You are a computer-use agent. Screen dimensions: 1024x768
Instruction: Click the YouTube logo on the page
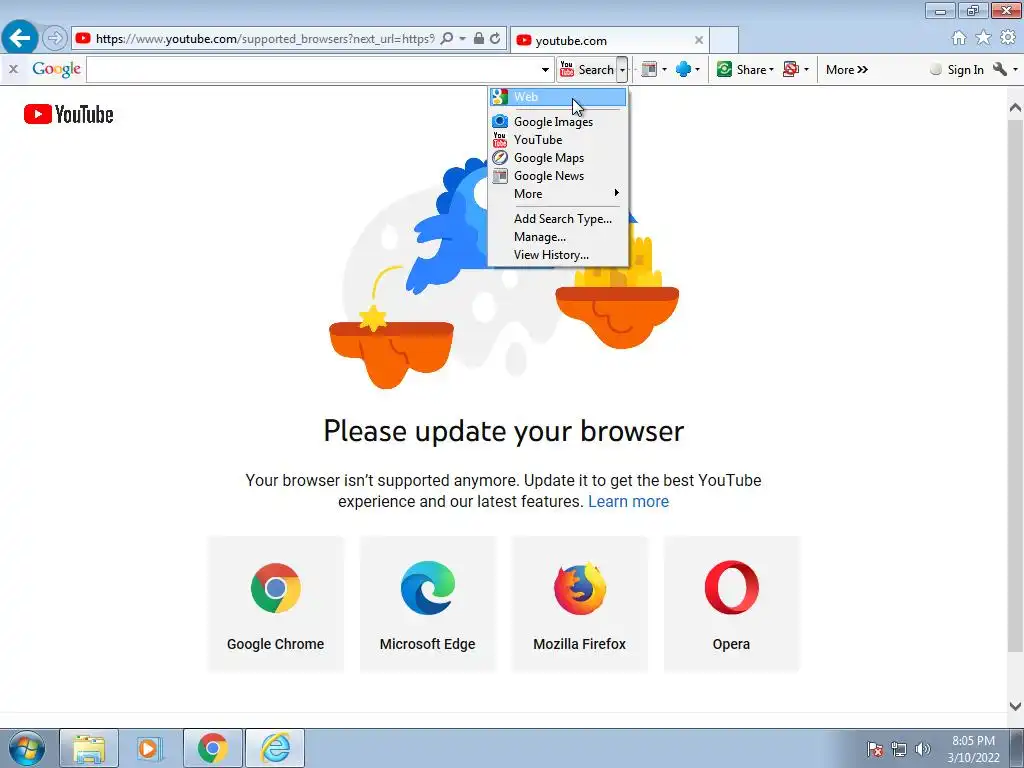tap(69, 114)
